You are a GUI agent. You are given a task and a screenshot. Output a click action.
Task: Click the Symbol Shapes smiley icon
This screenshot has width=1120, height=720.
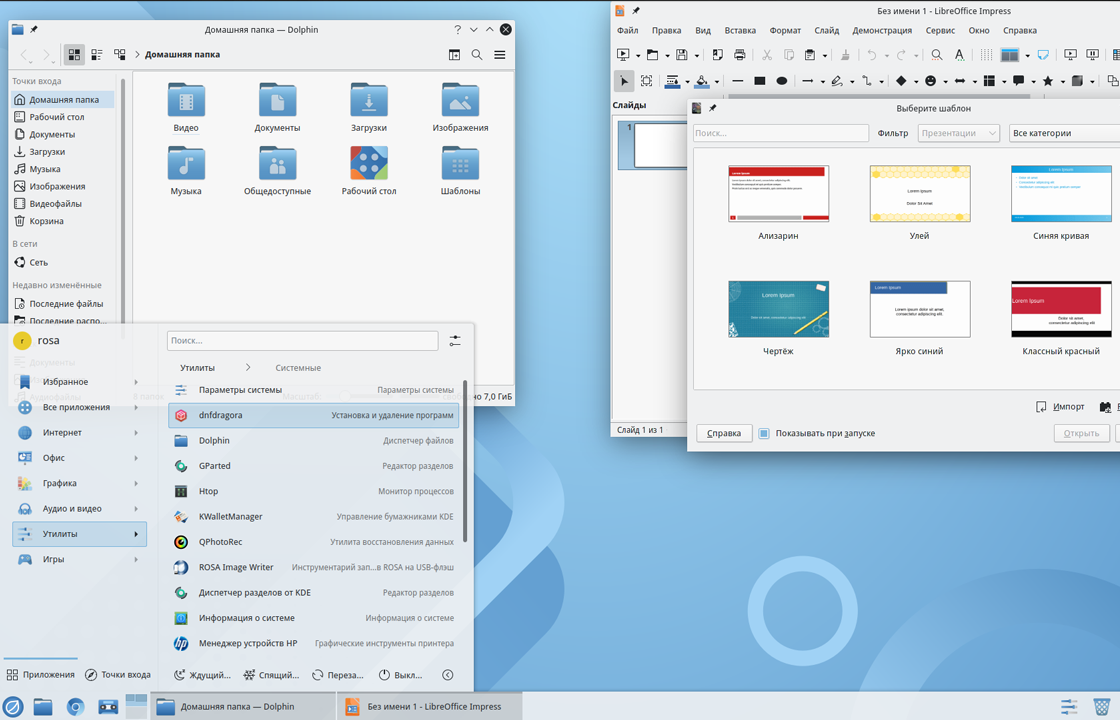pyautogui.click(x=930, y=81)
